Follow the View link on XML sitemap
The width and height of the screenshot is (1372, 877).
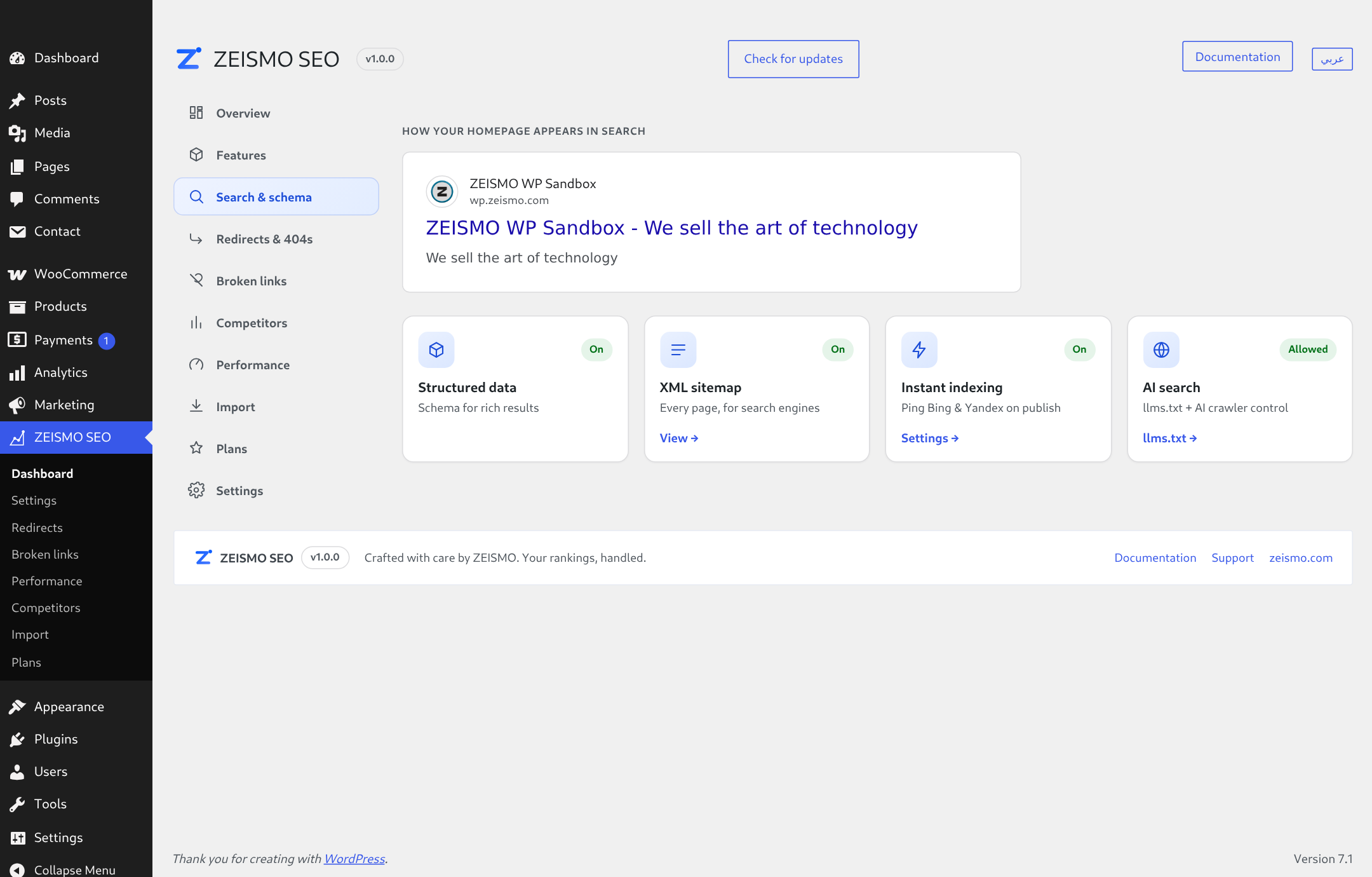click(679, 438)
